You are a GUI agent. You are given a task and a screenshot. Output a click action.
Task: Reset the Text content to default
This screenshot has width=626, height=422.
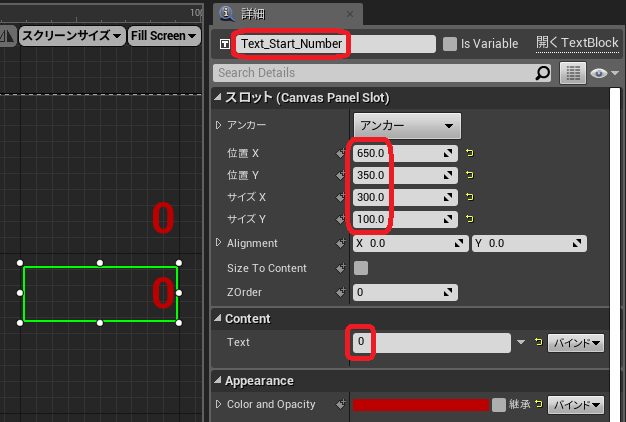click(x=539, y=342)
